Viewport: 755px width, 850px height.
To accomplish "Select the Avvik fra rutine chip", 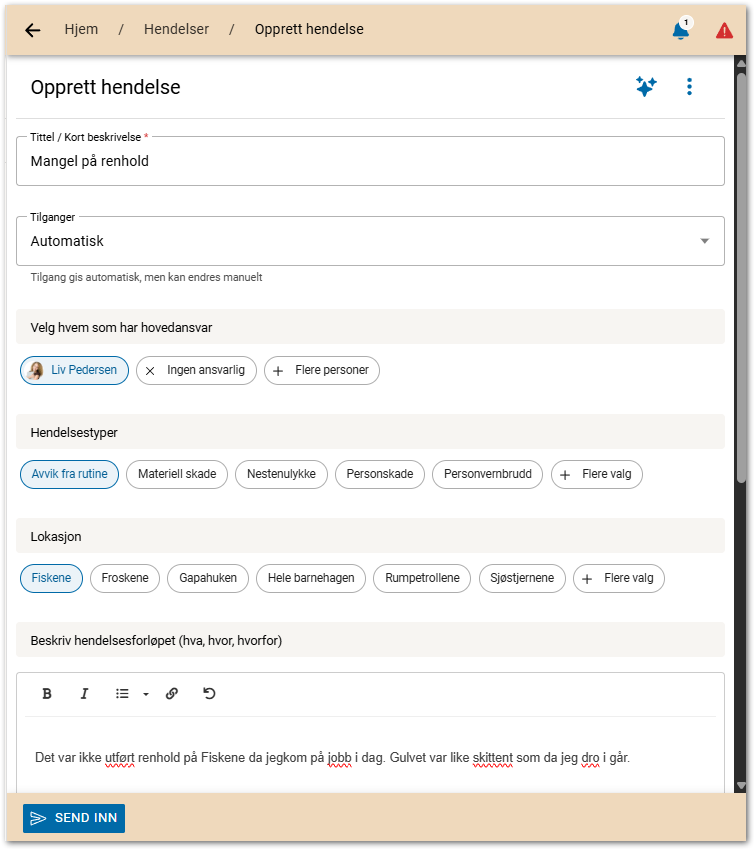I will [70, 474].
